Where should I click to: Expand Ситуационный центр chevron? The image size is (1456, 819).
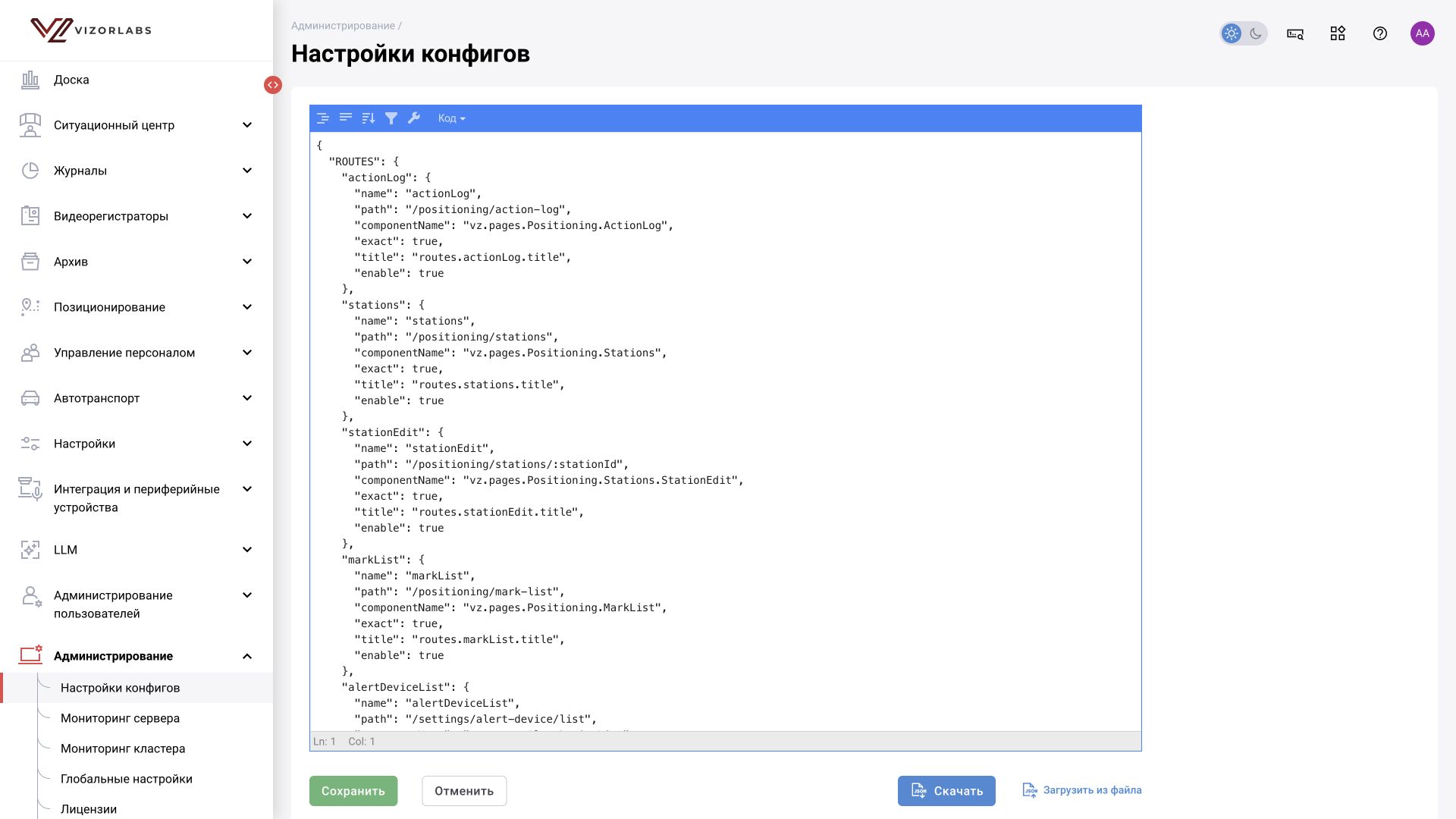[x=247, y=125]
